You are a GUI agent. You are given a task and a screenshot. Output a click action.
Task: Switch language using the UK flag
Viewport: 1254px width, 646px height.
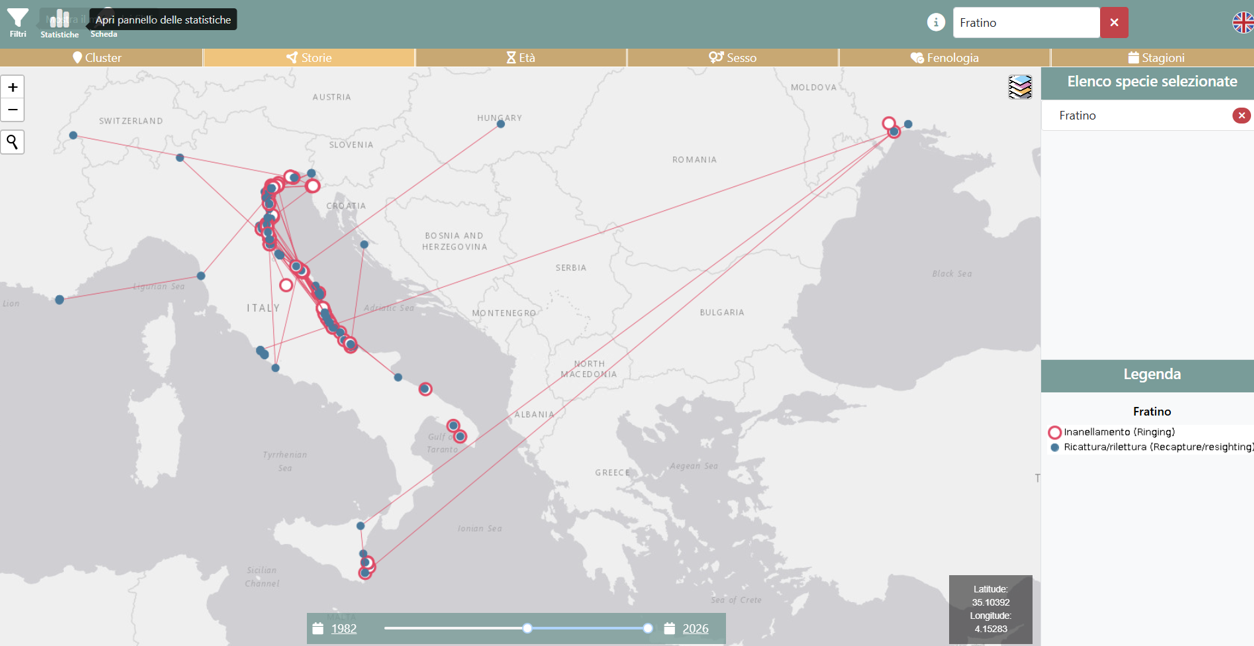point(1242,22)
